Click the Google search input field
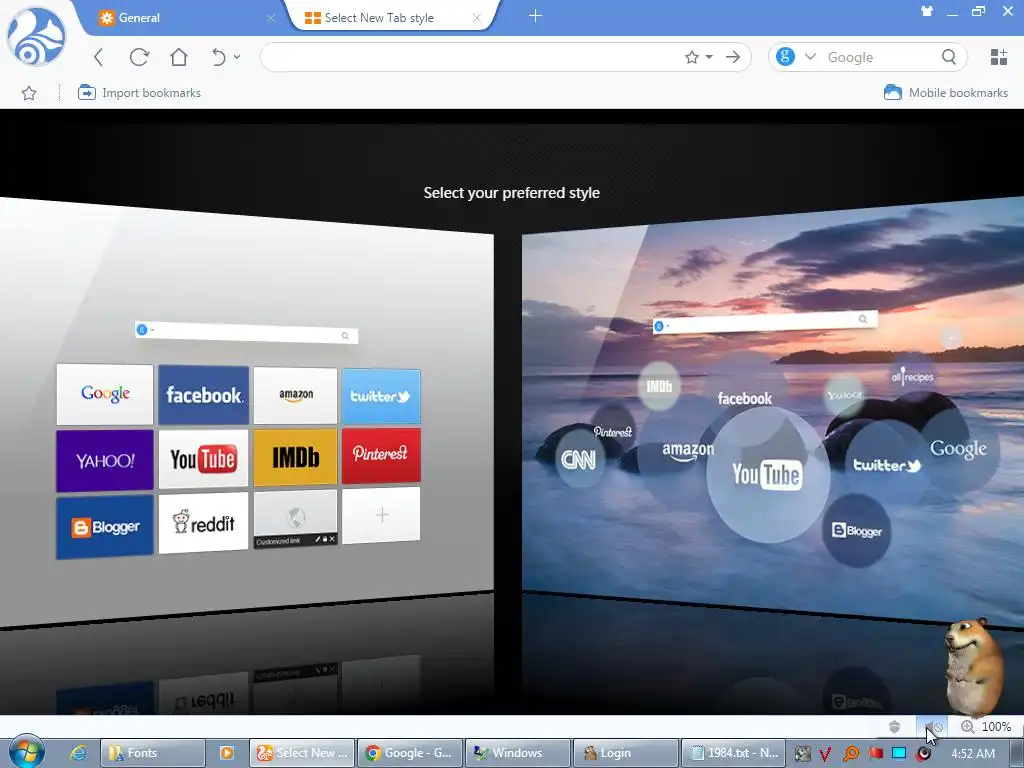This screenshot has width=1024, height=768. (x=880, y=57)
